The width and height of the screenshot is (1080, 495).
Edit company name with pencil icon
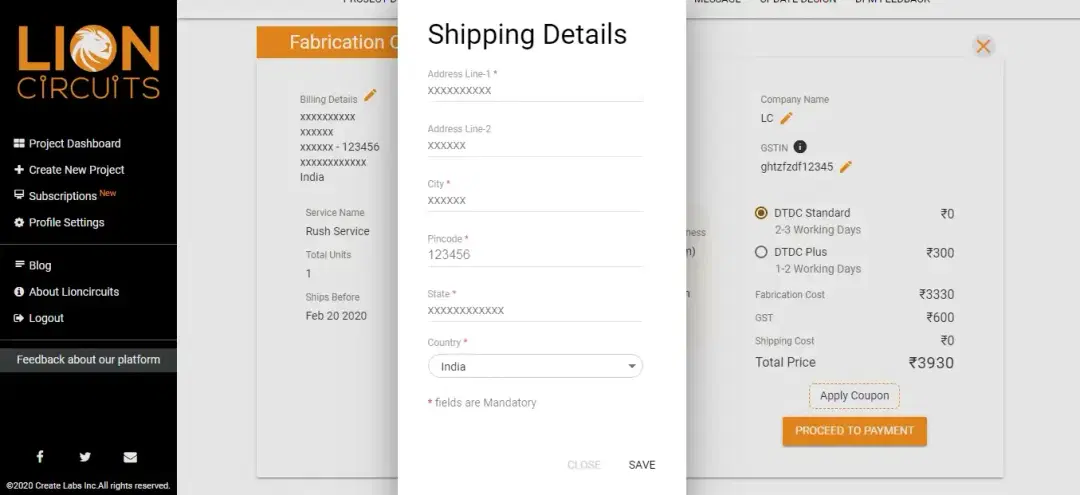pos(786,118)
